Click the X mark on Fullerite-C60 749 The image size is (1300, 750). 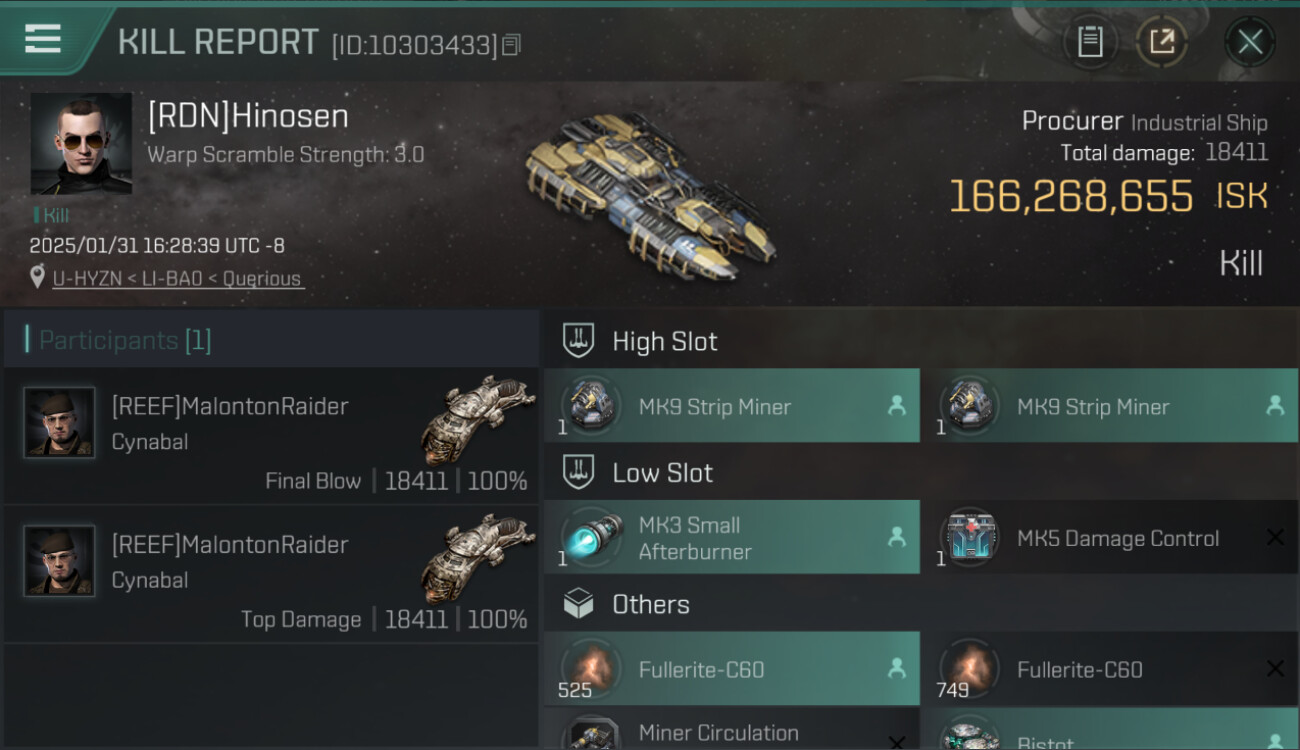point(1275,669)
